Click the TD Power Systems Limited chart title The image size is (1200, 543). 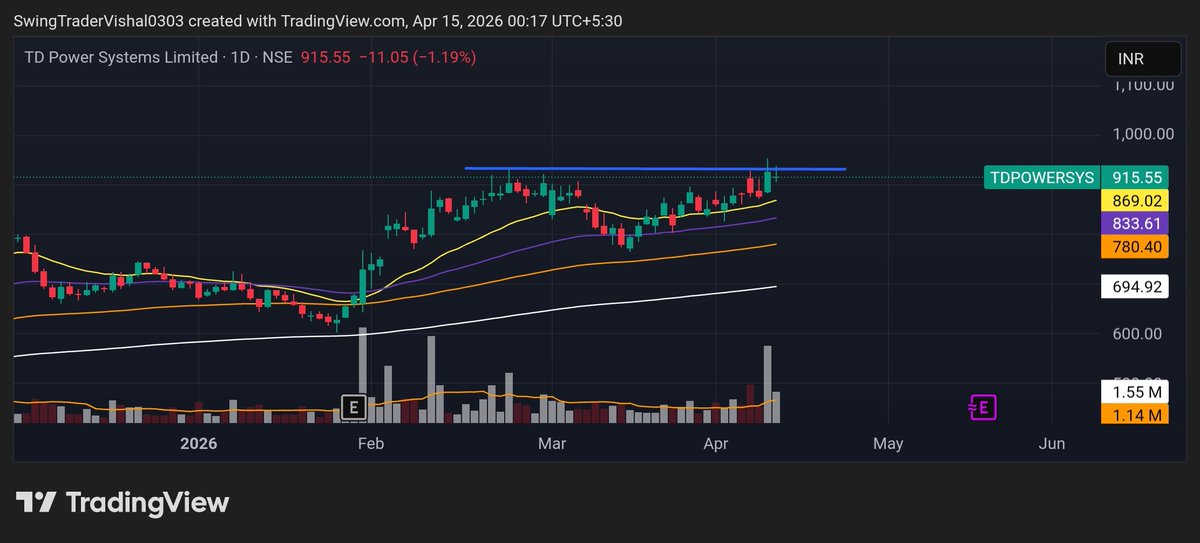(x=121, y=58)
